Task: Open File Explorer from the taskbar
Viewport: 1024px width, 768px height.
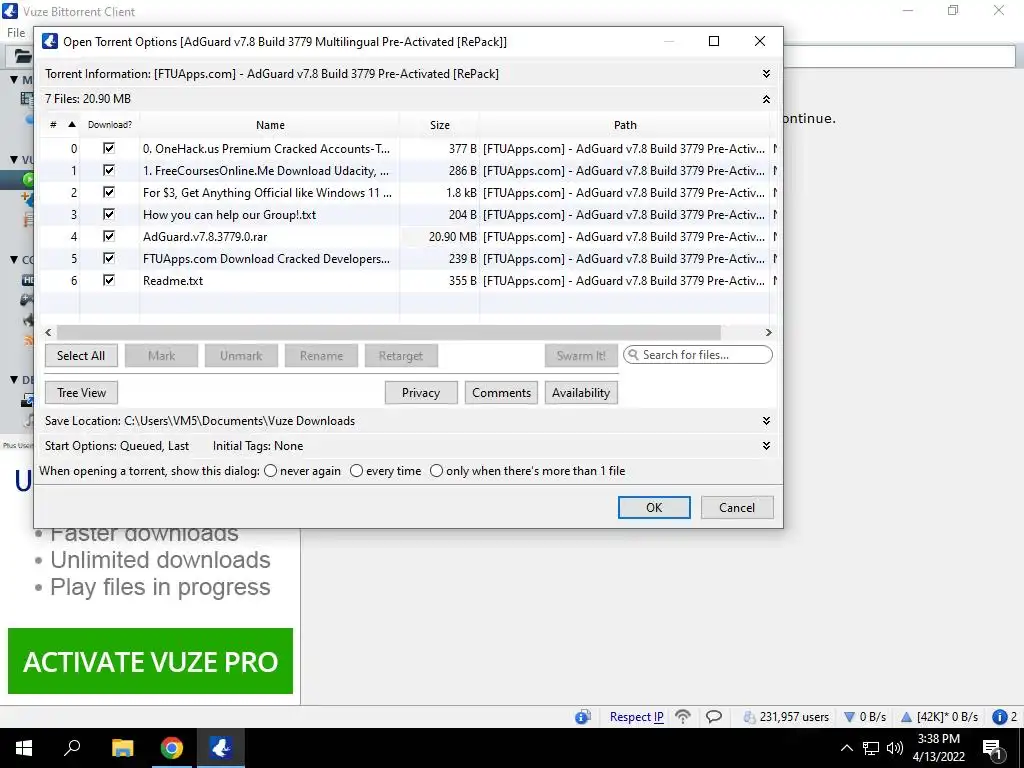Action: 122,748
